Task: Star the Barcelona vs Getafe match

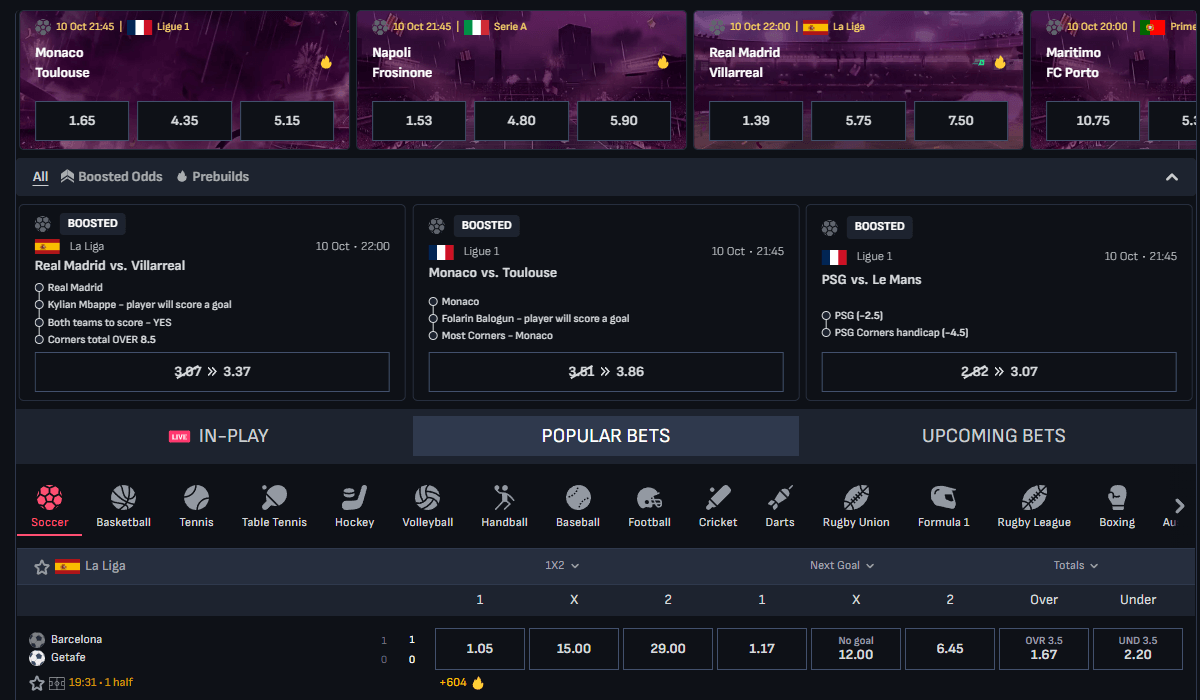Action: [x=37, y=683]
